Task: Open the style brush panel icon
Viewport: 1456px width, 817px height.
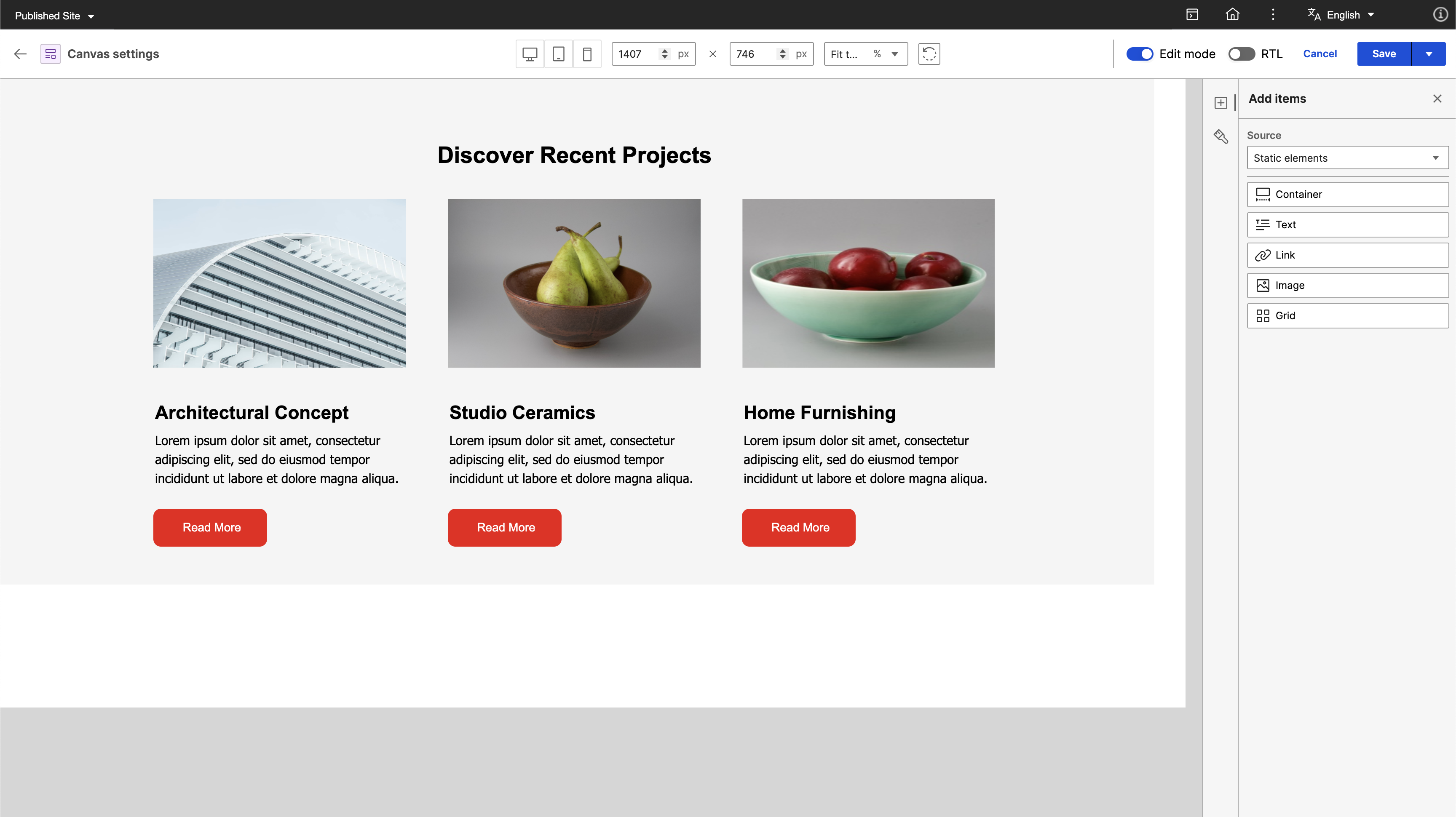Action: (x=1221, y=137)
